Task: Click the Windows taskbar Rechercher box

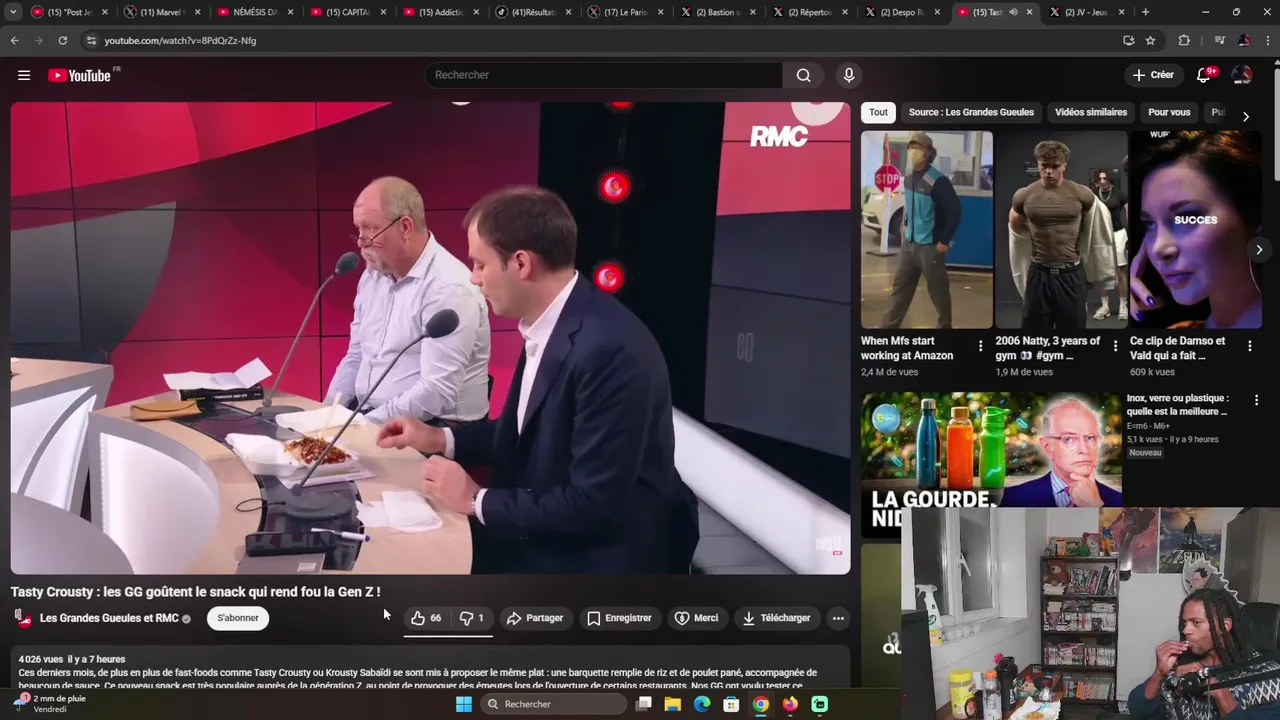Action: 554,704
